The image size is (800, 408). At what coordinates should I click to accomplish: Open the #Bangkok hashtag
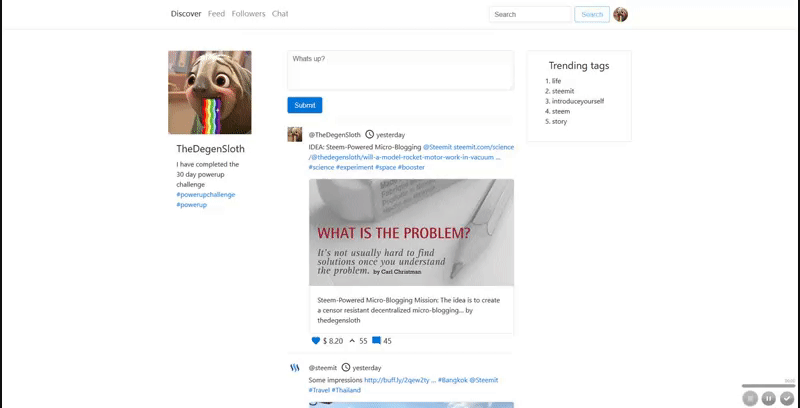(453, 380)
